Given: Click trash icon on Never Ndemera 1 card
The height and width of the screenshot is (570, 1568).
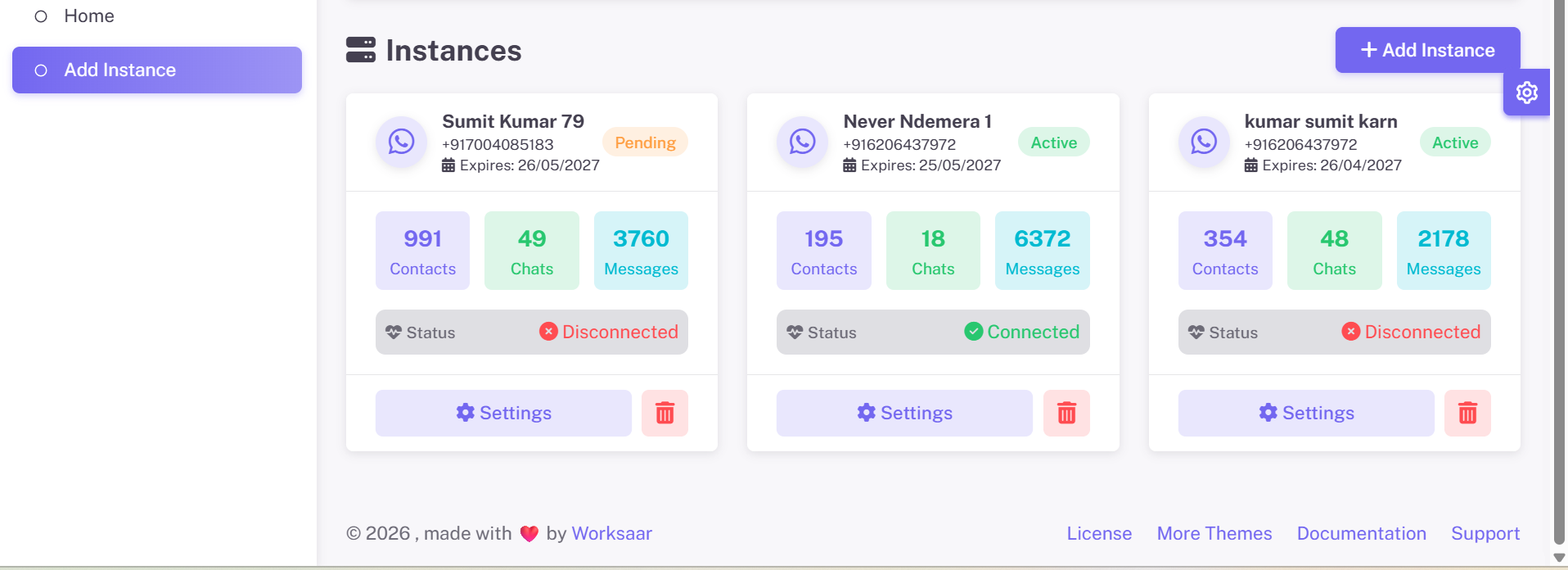Looking at the screenshot, I should click(x=1066, y=413).
